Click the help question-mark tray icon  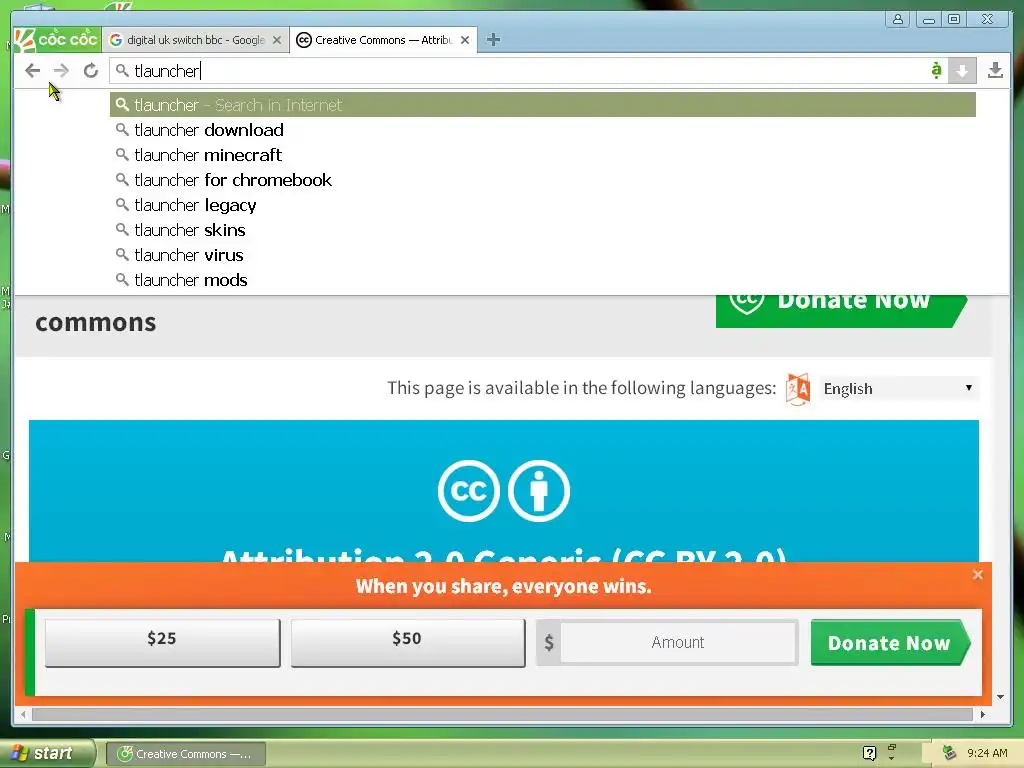point(869,753)
